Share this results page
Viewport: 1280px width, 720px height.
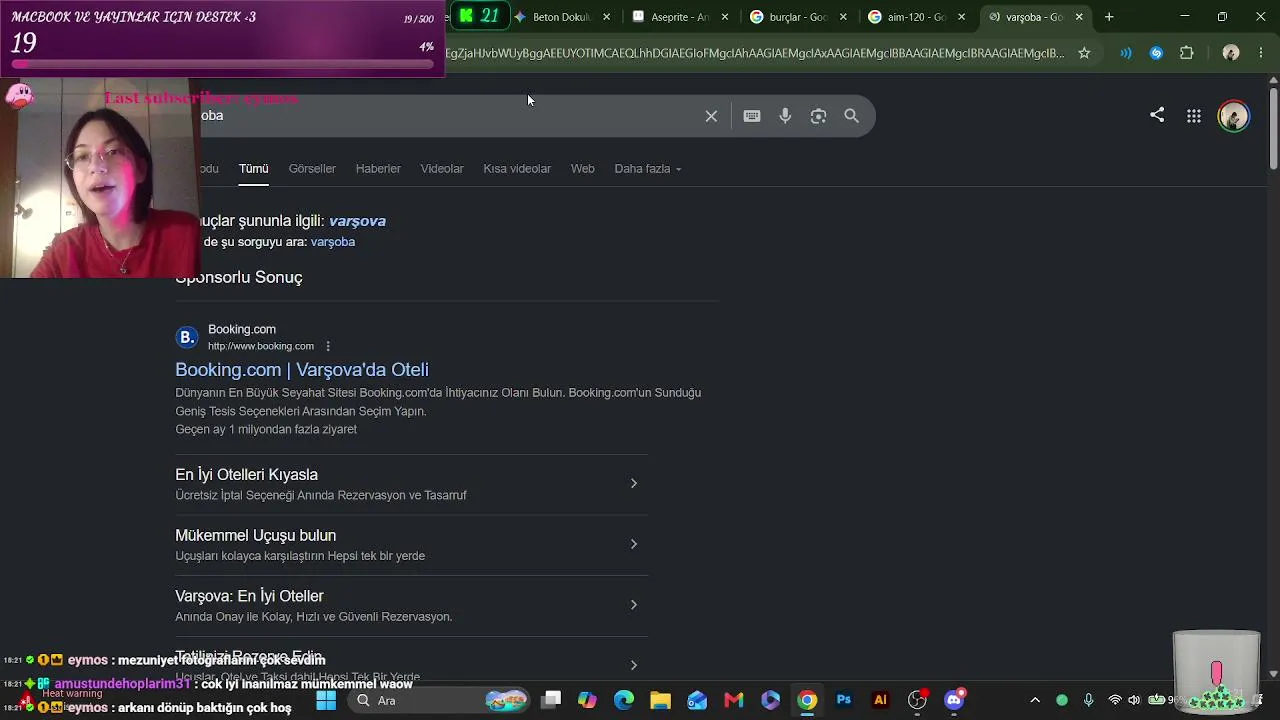click(1157, 115)
